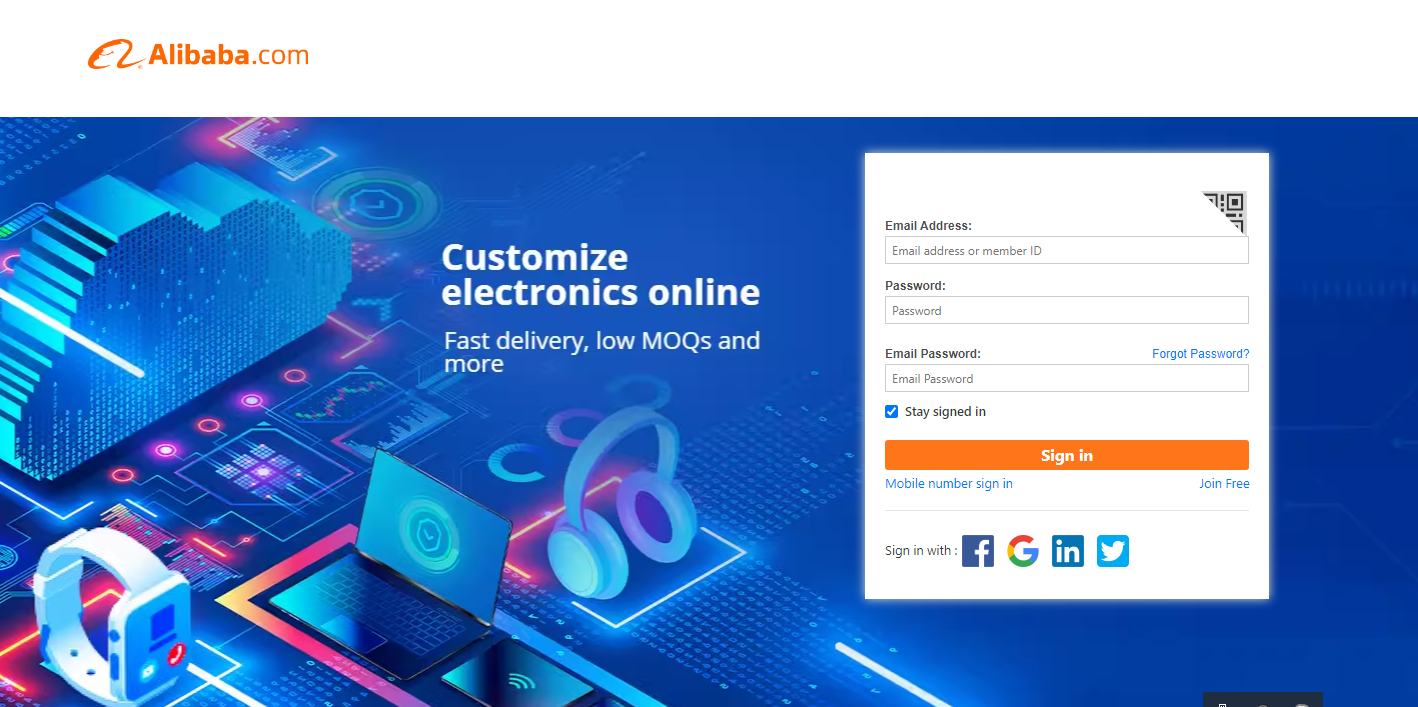Click the Fast delivery, low MOQs text

click(602, 352)
